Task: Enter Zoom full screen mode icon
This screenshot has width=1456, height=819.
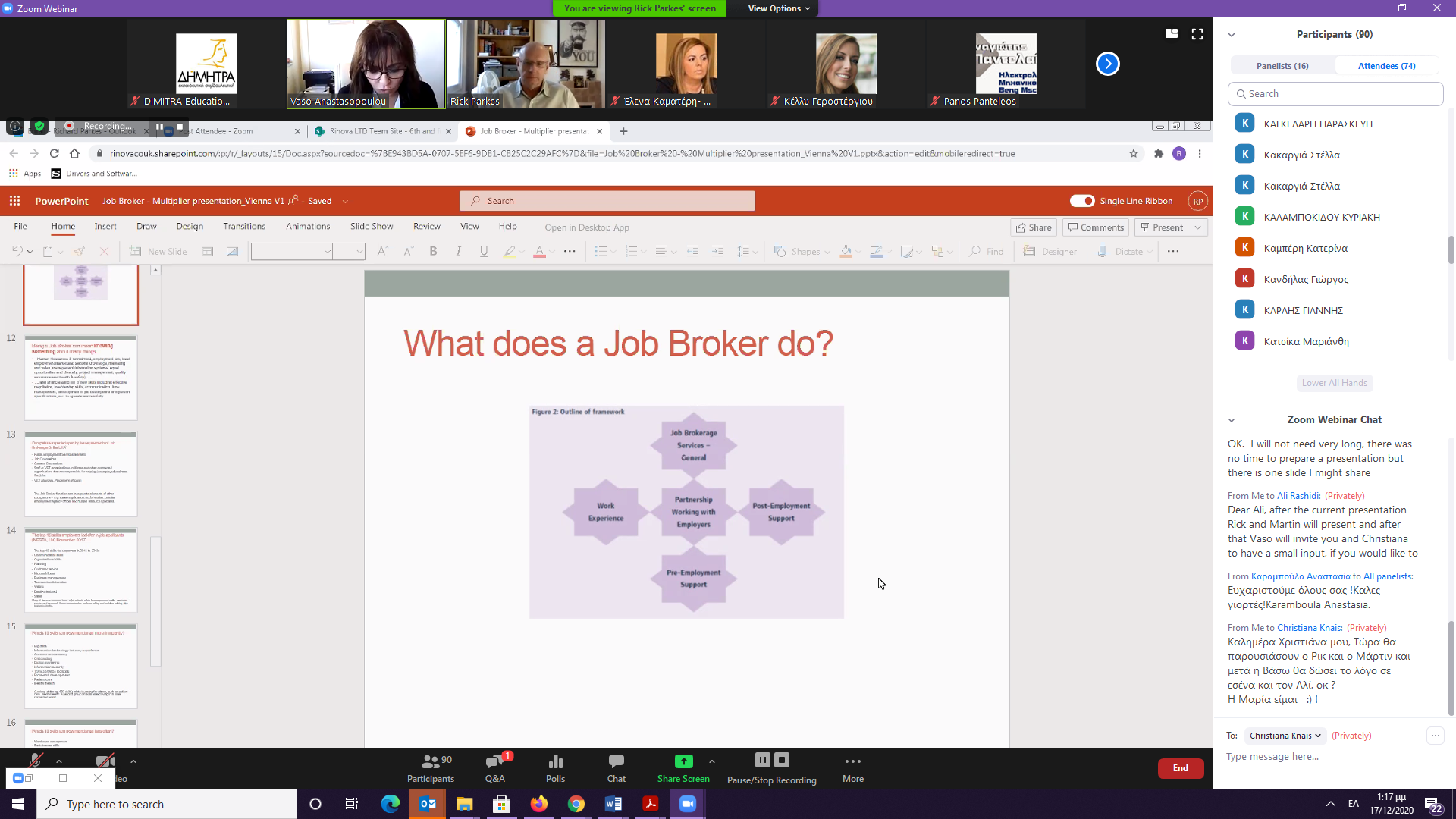Action: 1197,34
